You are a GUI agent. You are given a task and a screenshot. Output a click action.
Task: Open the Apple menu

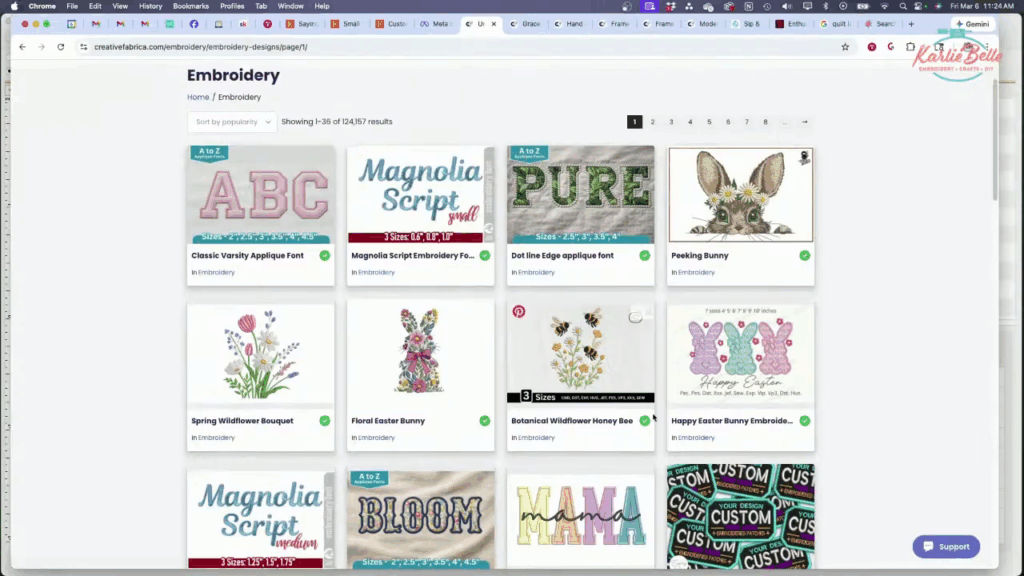click(14, 6)
